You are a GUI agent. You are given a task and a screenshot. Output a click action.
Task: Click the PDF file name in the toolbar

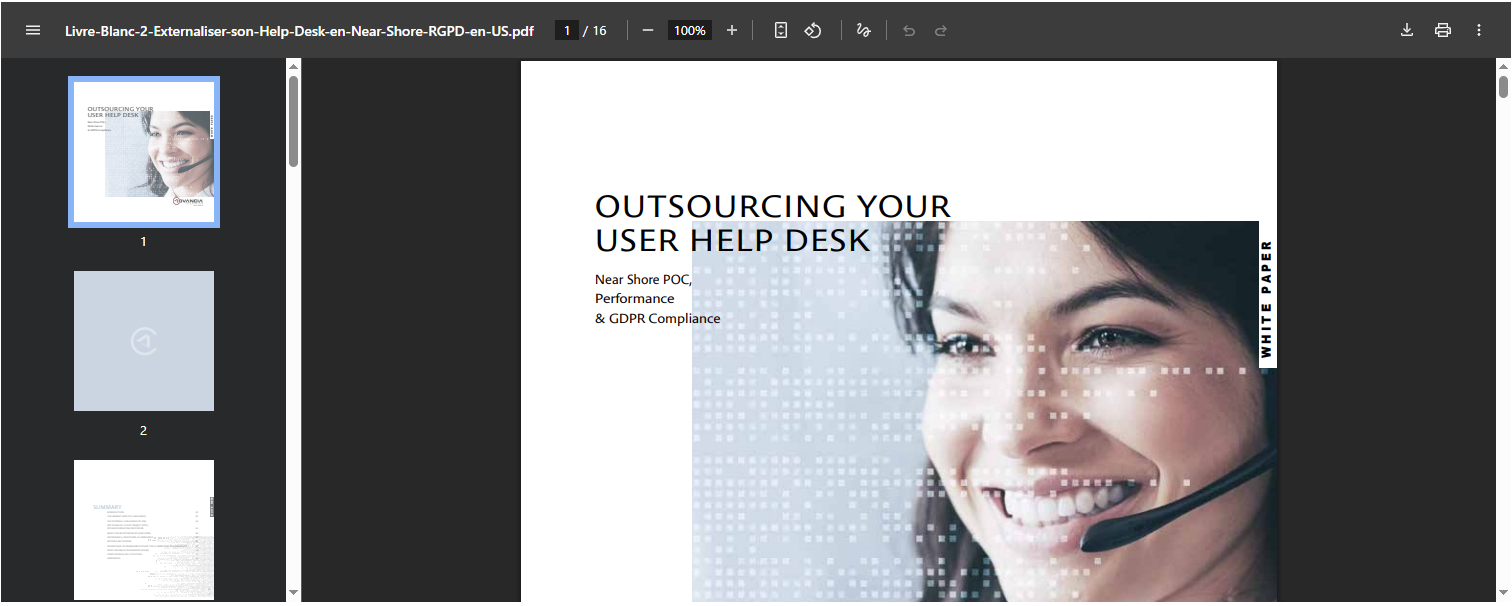pyautogui.click(x=299, y=31)
